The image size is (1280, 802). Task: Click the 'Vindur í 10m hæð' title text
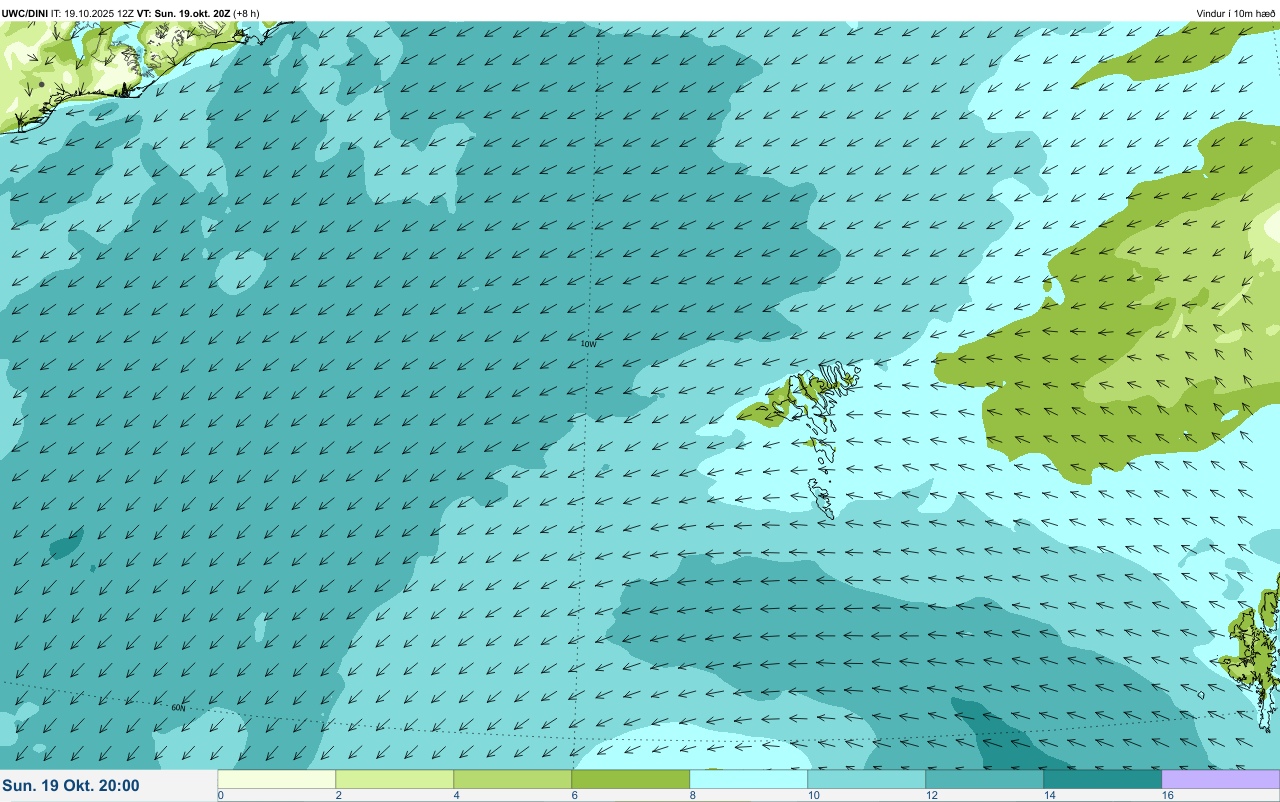[x=1236, y=13]
